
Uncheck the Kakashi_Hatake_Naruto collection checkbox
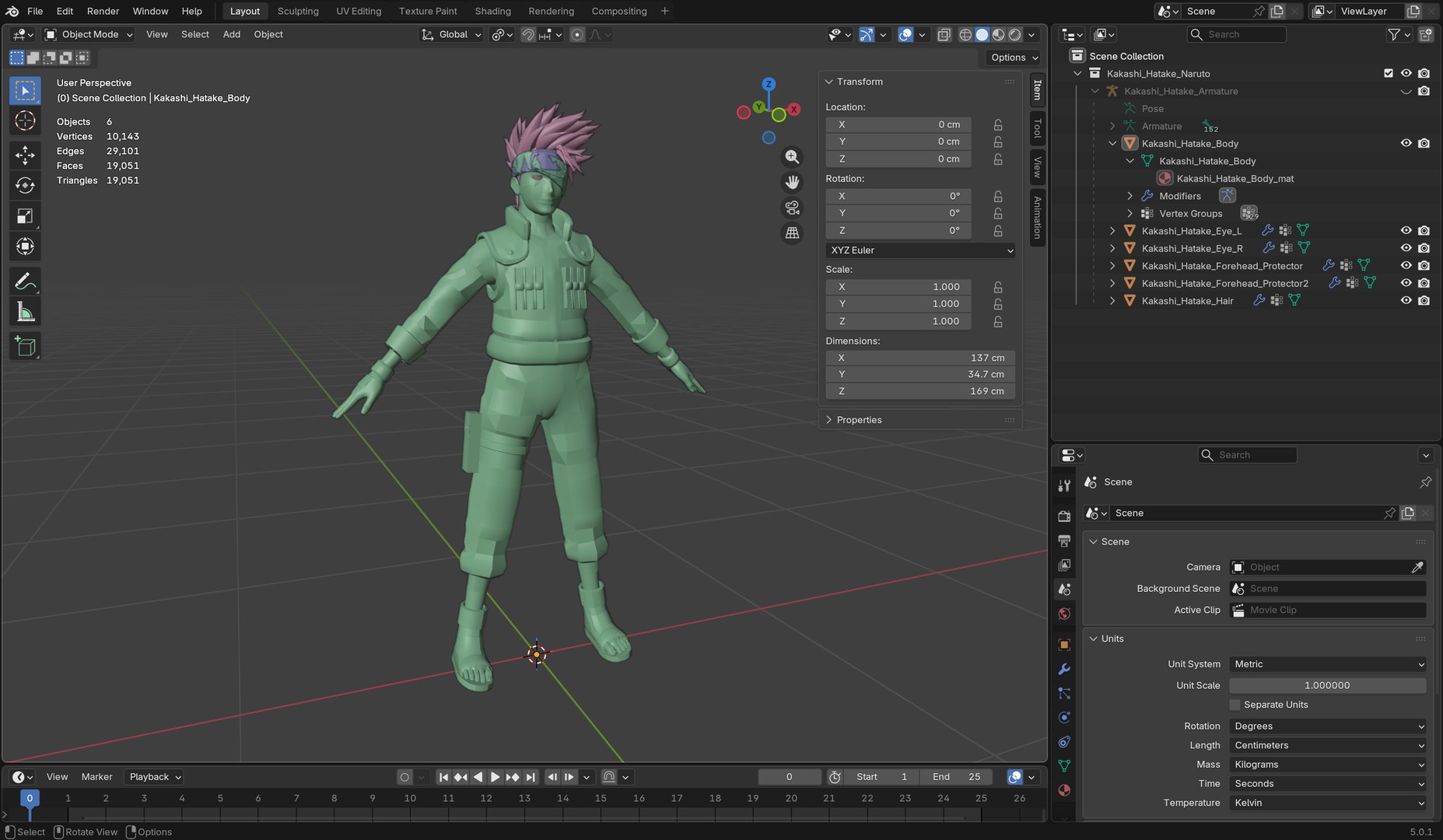pyautogui.click(x=1389, y=73)
